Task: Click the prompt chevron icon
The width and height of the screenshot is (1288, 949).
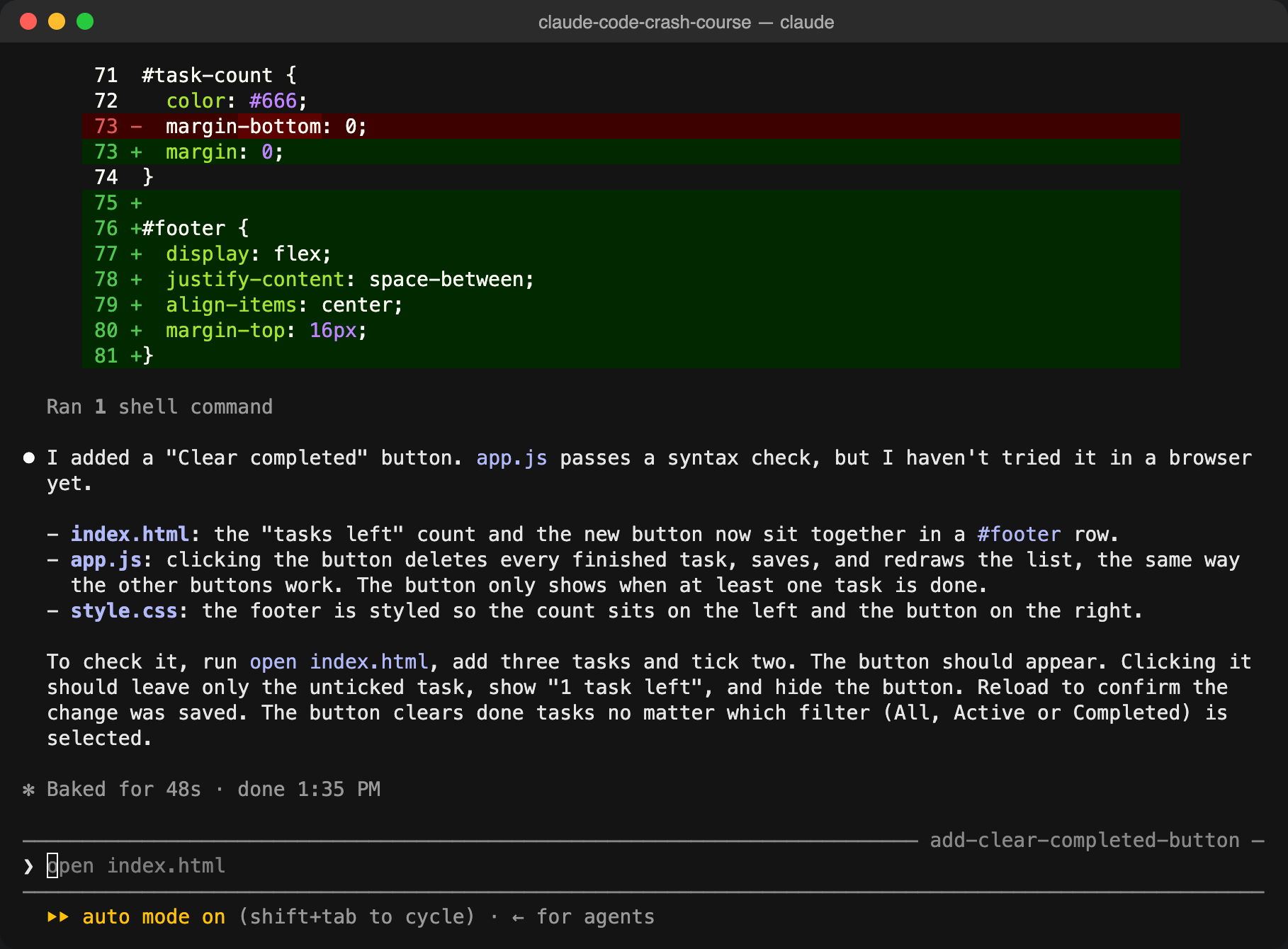Action: pyautogui.click(x=28, y=866)
